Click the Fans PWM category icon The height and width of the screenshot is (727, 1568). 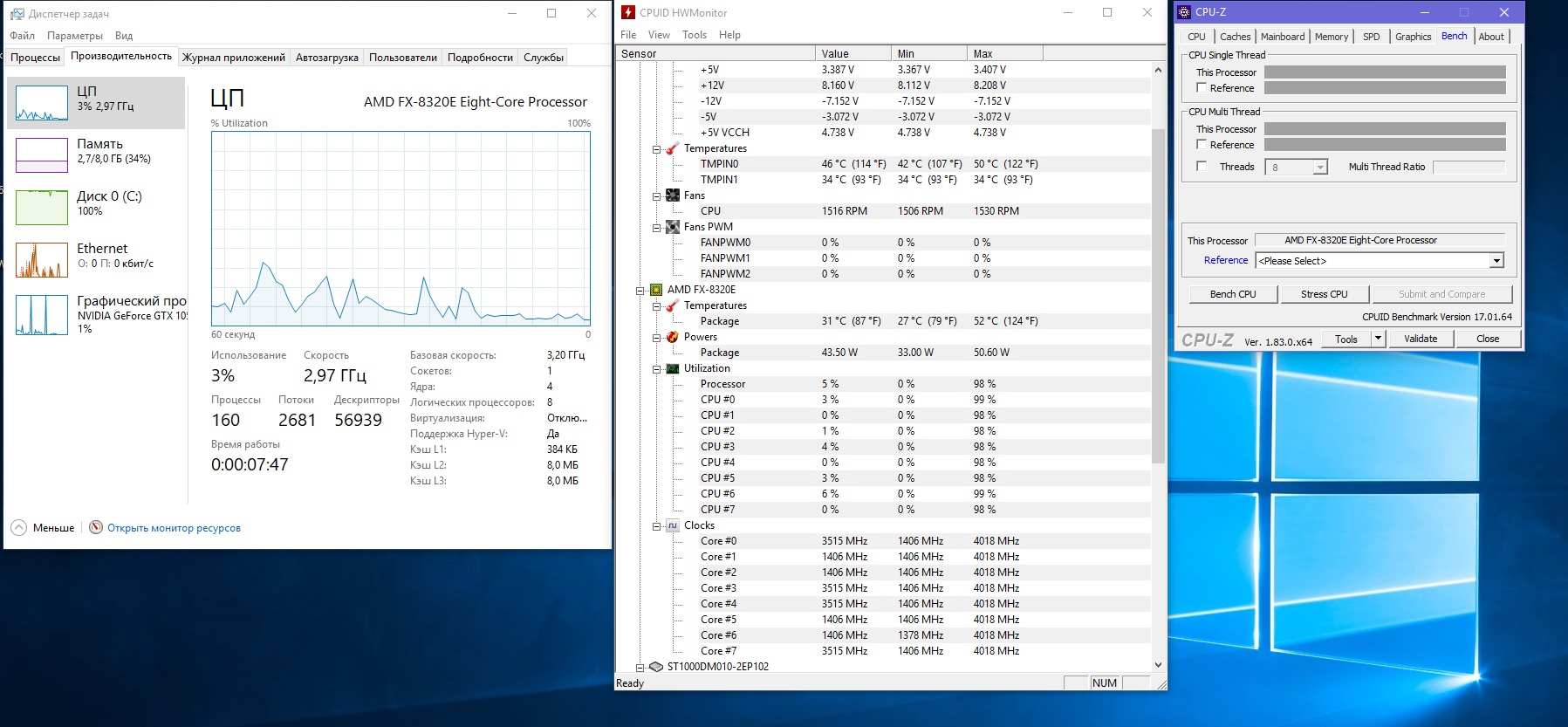[673, 227]
